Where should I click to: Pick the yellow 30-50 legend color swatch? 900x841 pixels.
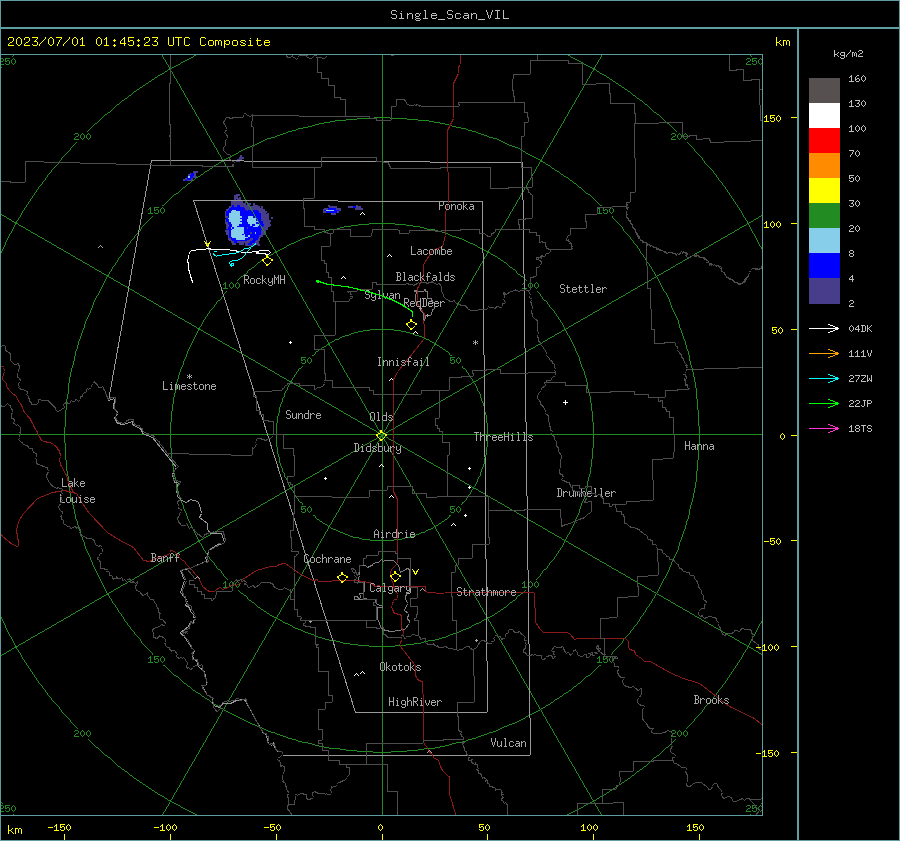[824, 191]
